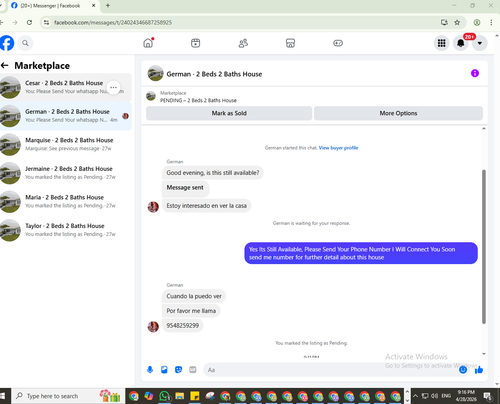The height and width of the screenshot is (404, 500).
Task: Open options menu for Cesar conversation
Action: (x=113, y=87)
